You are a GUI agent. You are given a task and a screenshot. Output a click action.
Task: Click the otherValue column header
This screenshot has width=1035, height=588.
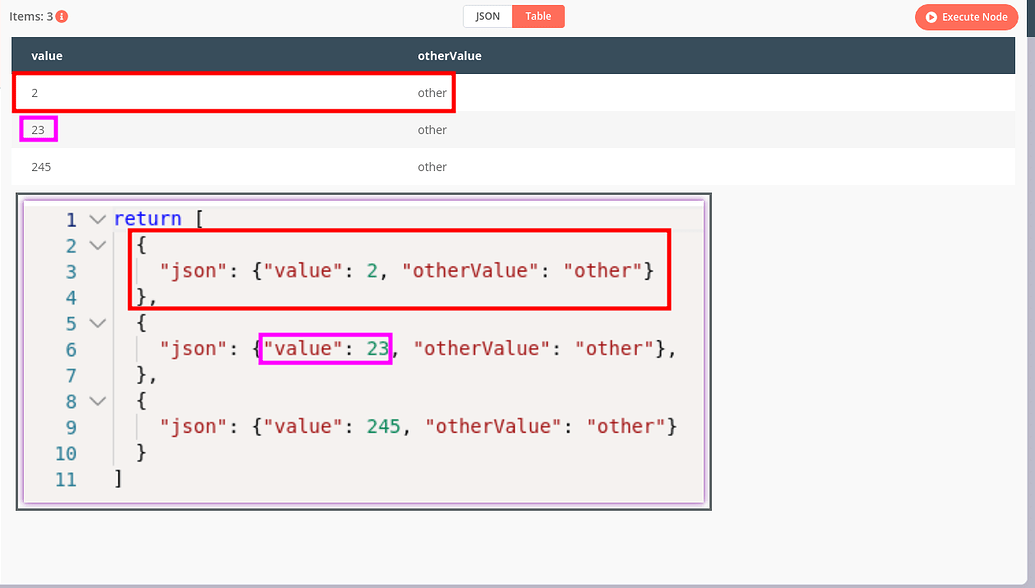pos(449,55)
